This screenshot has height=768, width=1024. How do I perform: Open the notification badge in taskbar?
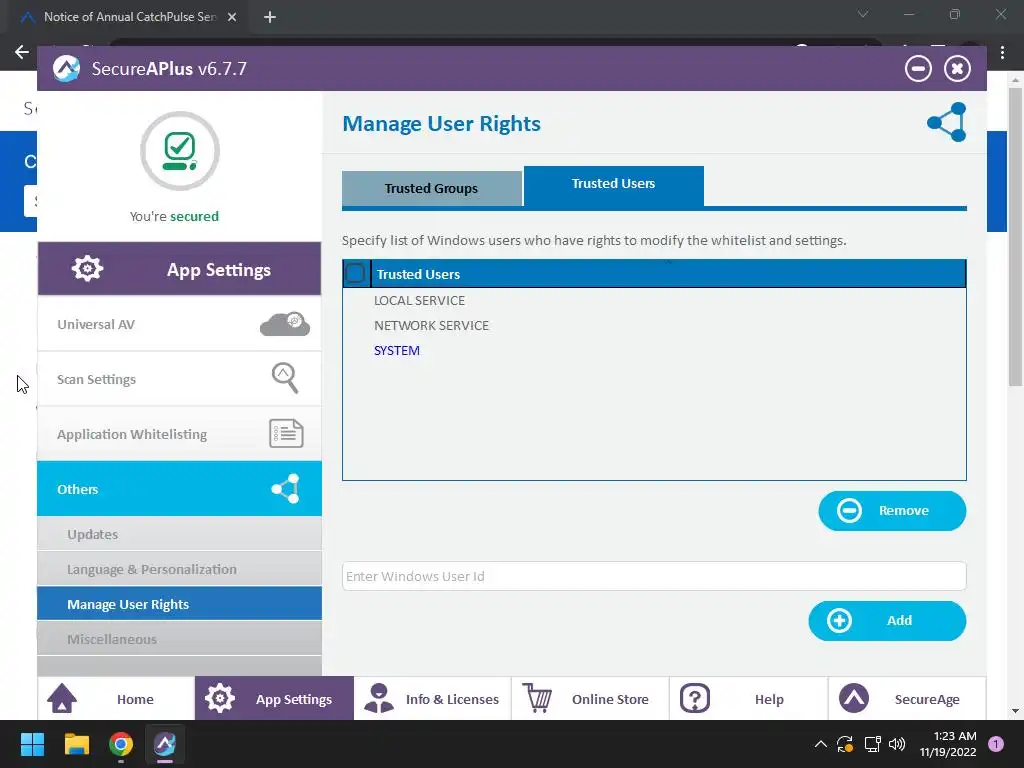[x=996, y=744]
